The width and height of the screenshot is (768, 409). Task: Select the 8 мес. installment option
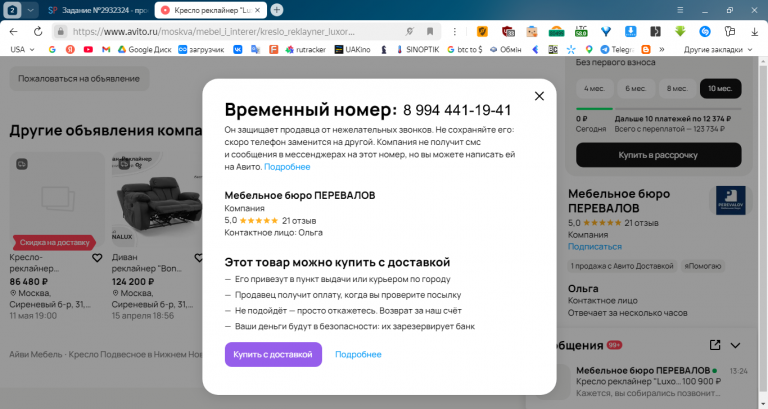[x=677, y=89]
